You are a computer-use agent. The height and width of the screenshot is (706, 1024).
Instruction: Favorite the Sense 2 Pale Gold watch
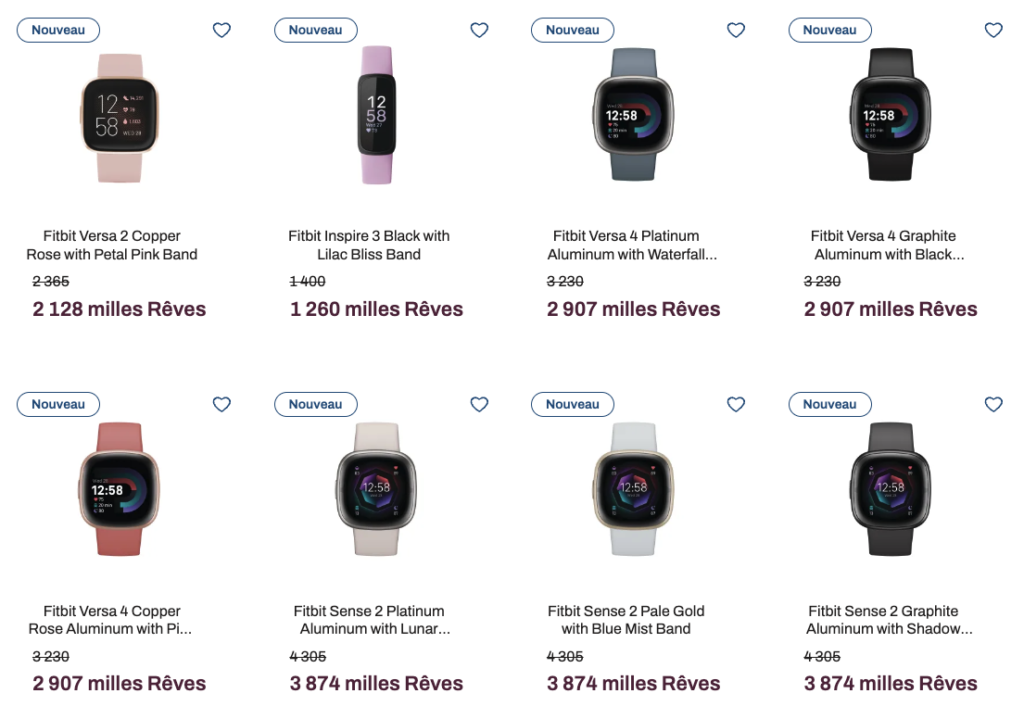(x=736, y=404)
